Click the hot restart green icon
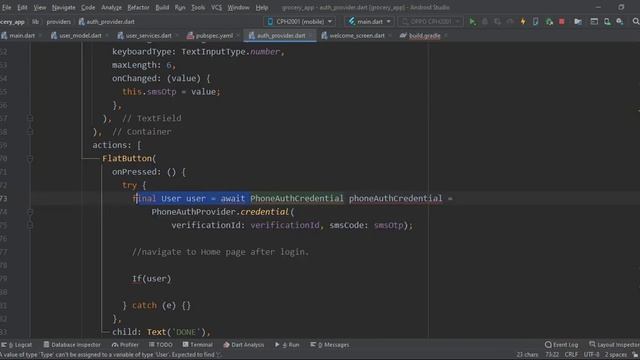640x360 pixels. click(549, 22)
